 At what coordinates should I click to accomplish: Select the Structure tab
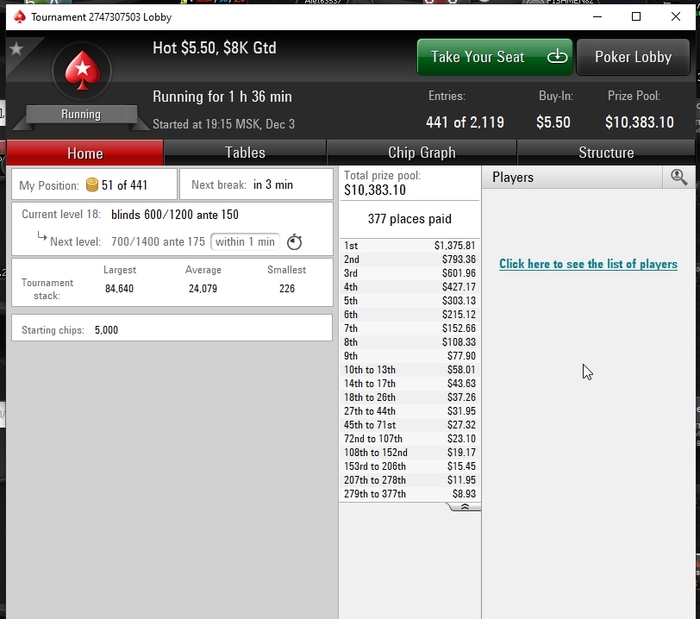(606, 153)
